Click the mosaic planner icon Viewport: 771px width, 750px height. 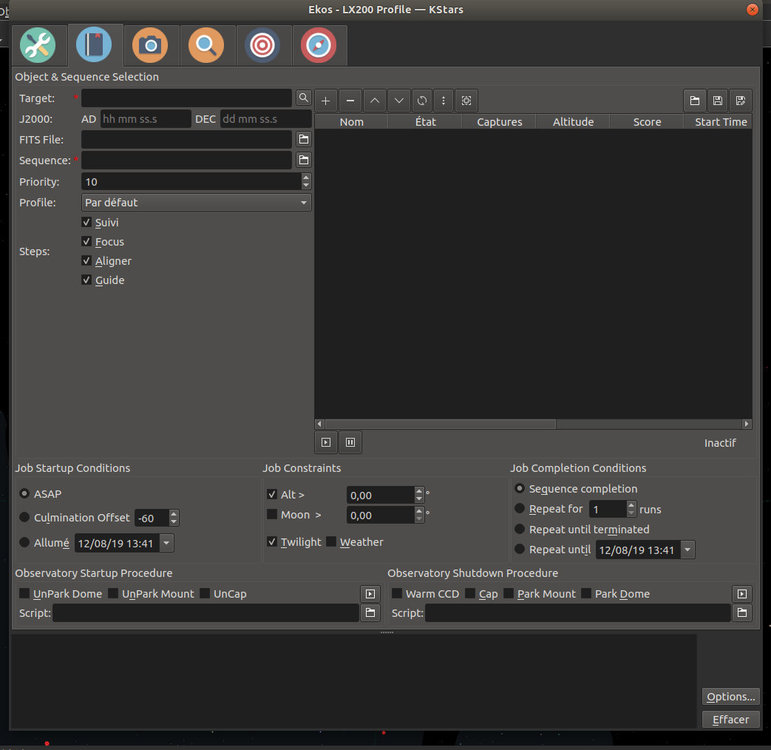pos(466,101)
